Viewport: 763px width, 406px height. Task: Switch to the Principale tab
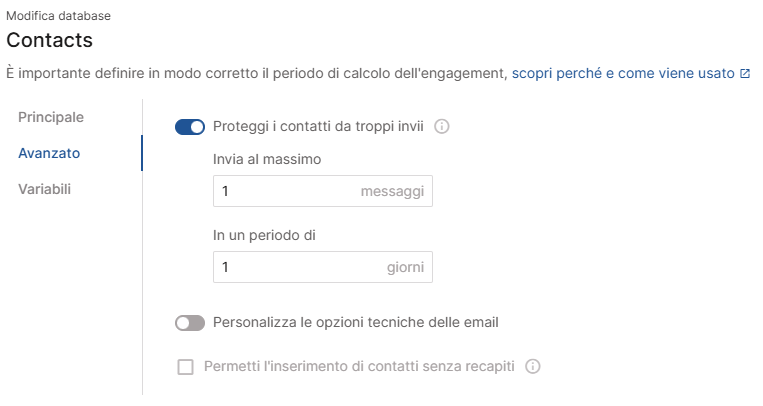(x=51, y=116)
